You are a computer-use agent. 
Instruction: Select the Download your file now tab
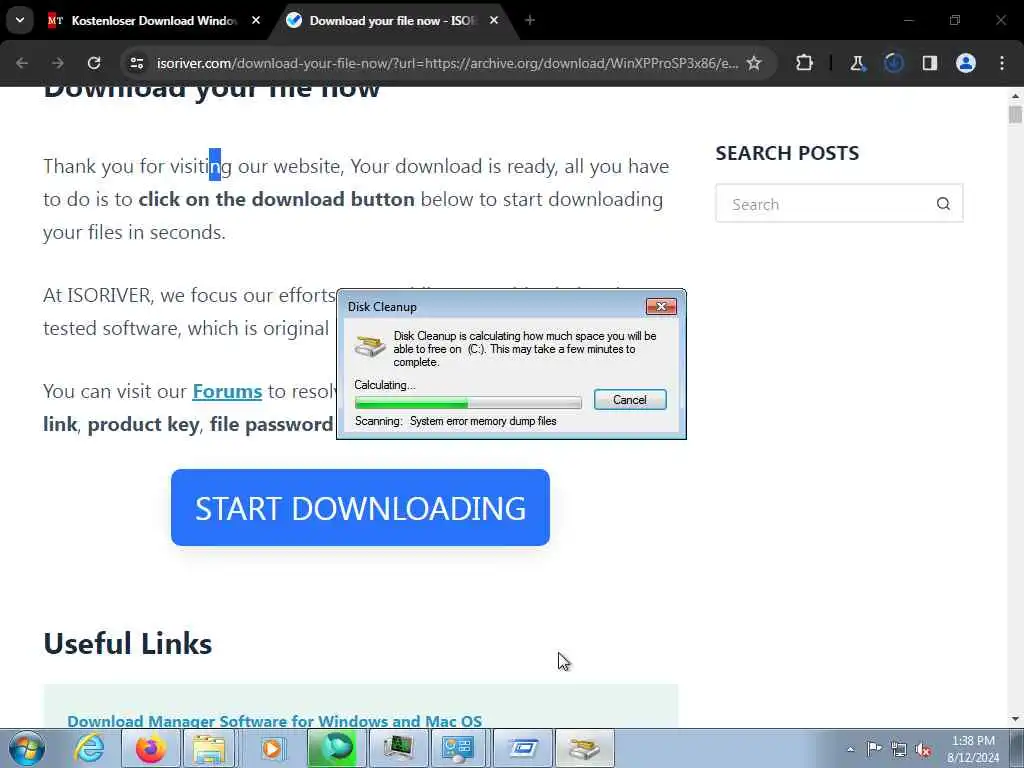(x=394, y=21)
